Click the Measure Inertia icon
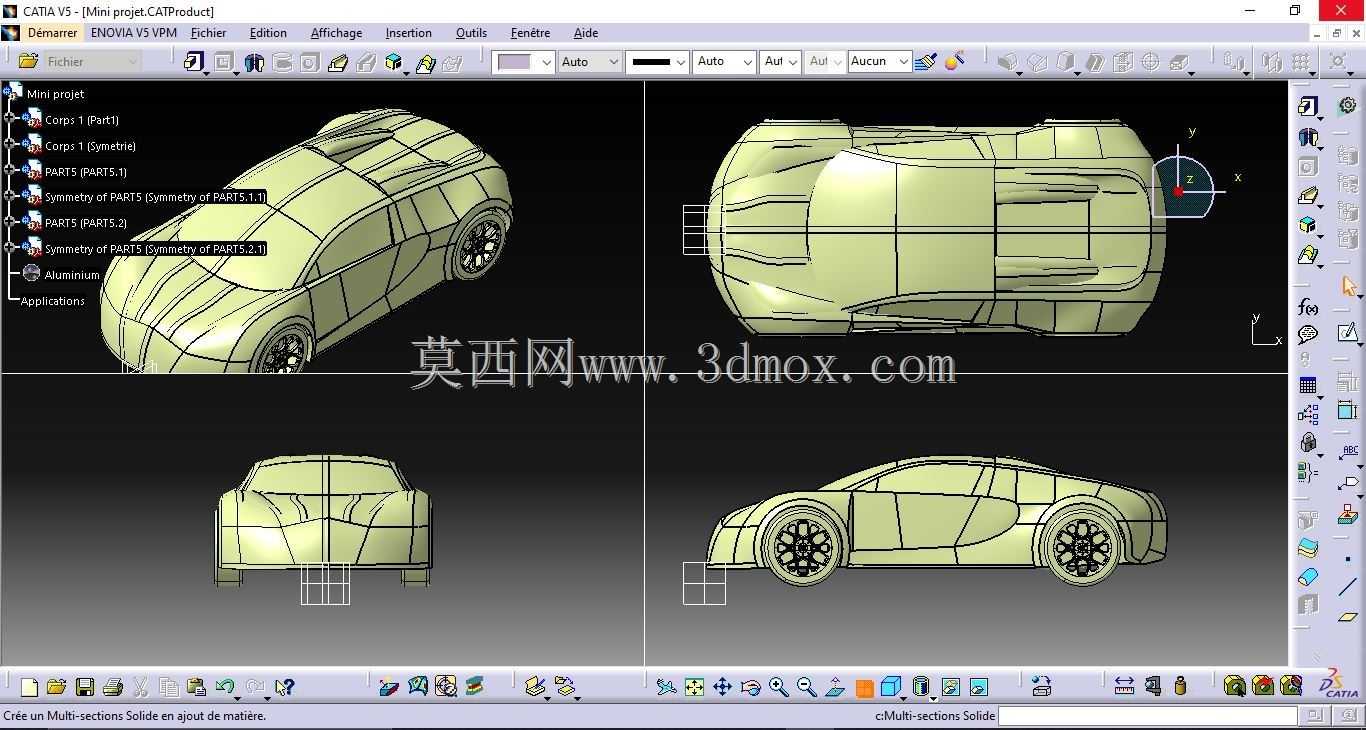This screenshot has height=730, width=1366. (1180, 686)
